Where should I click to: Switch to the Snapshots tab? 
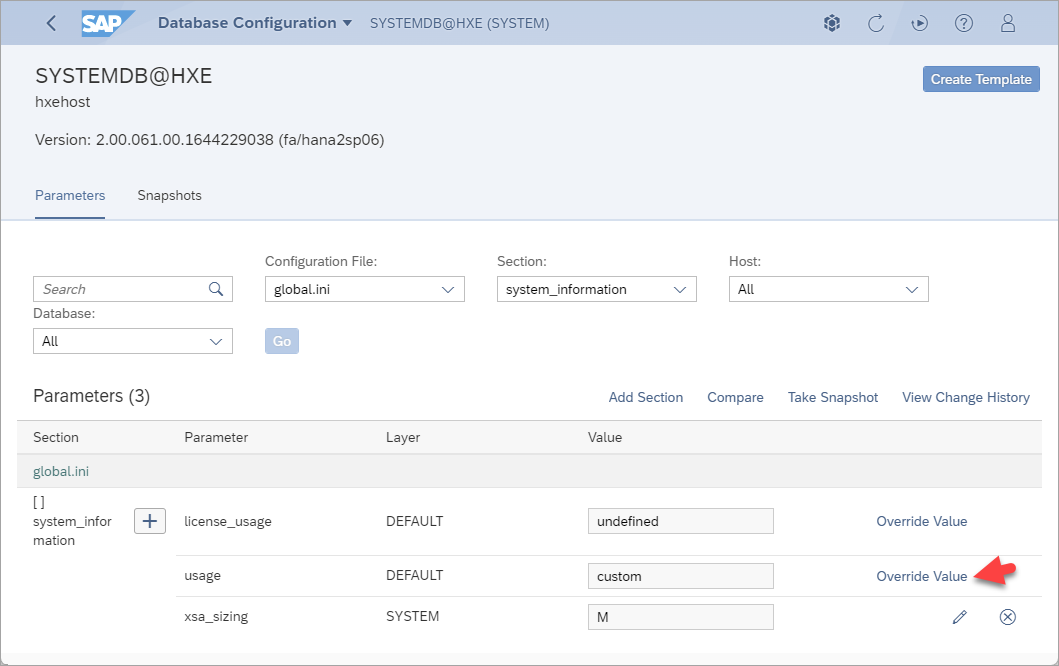click(x=170, y=195)
